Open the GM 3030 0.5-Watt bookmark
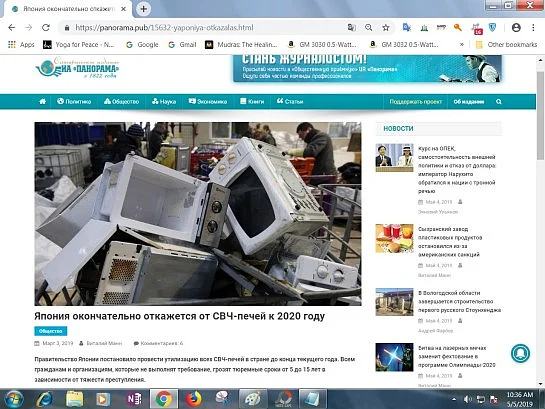Screen dimensions: 545x409 click(322, 44)
